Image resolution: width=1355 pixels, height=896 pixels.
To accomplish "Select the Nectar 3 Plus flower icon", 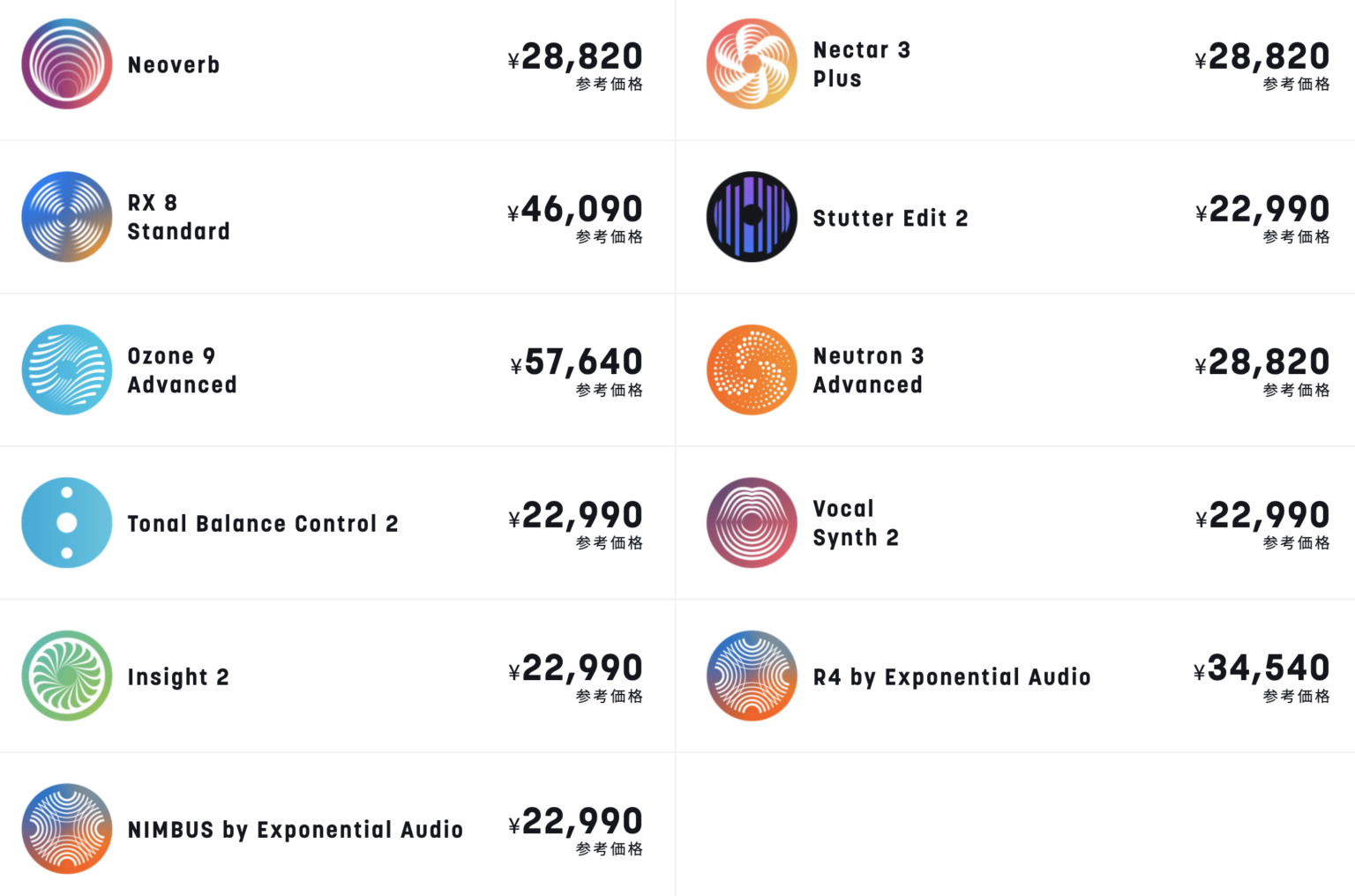I will [x=752, y=64].
